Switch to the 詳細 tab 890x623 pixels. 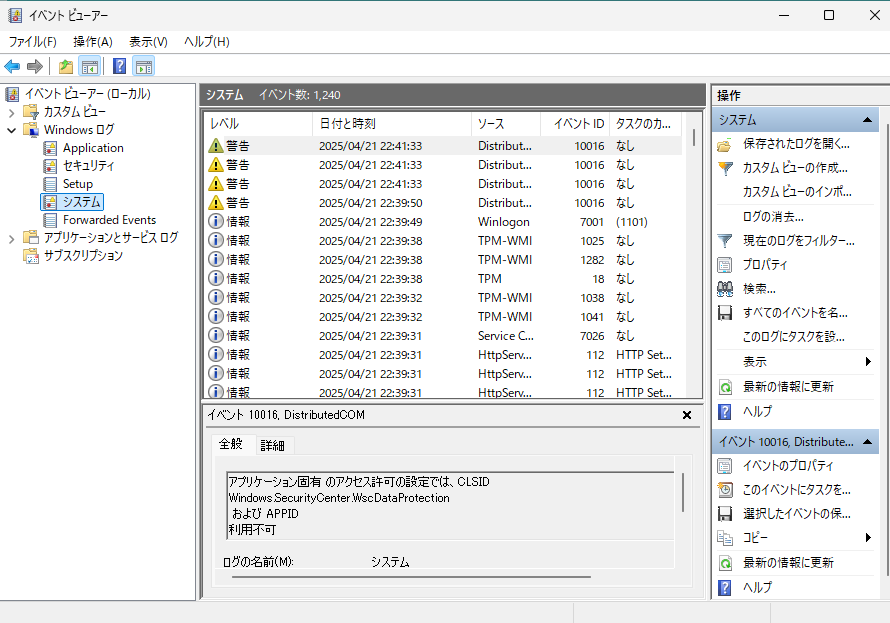pos(272,446)
